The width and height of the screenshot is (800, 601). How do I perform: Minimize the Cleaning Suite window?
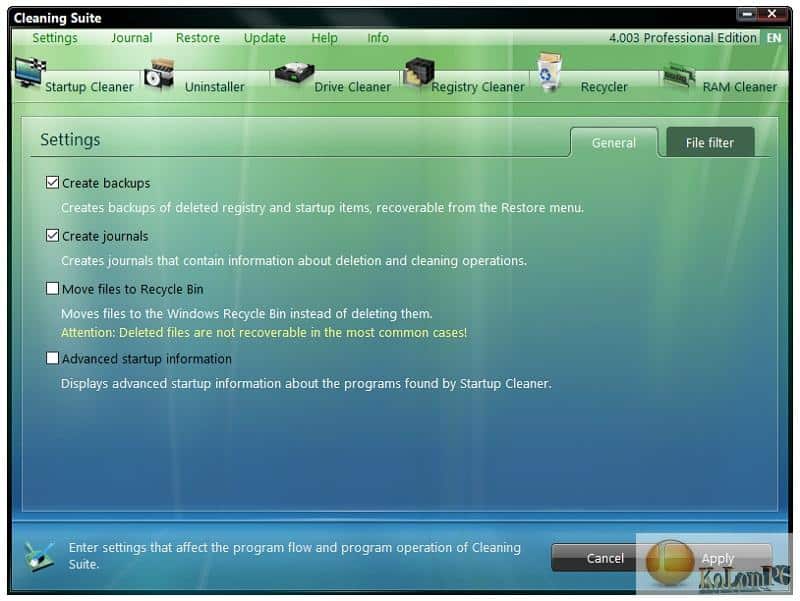point(747,14)
